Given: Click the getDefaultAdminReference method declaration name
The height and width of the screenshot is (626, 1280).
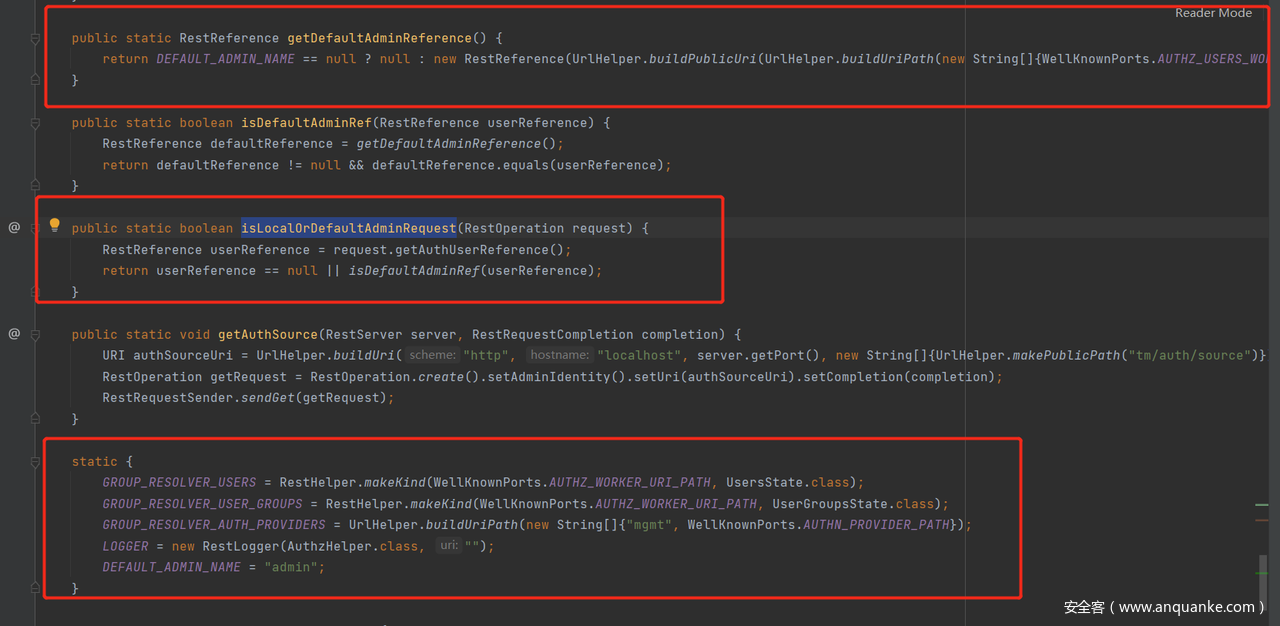Looking at the screenshot, I should pyautogui.click(x=379, y=38).
